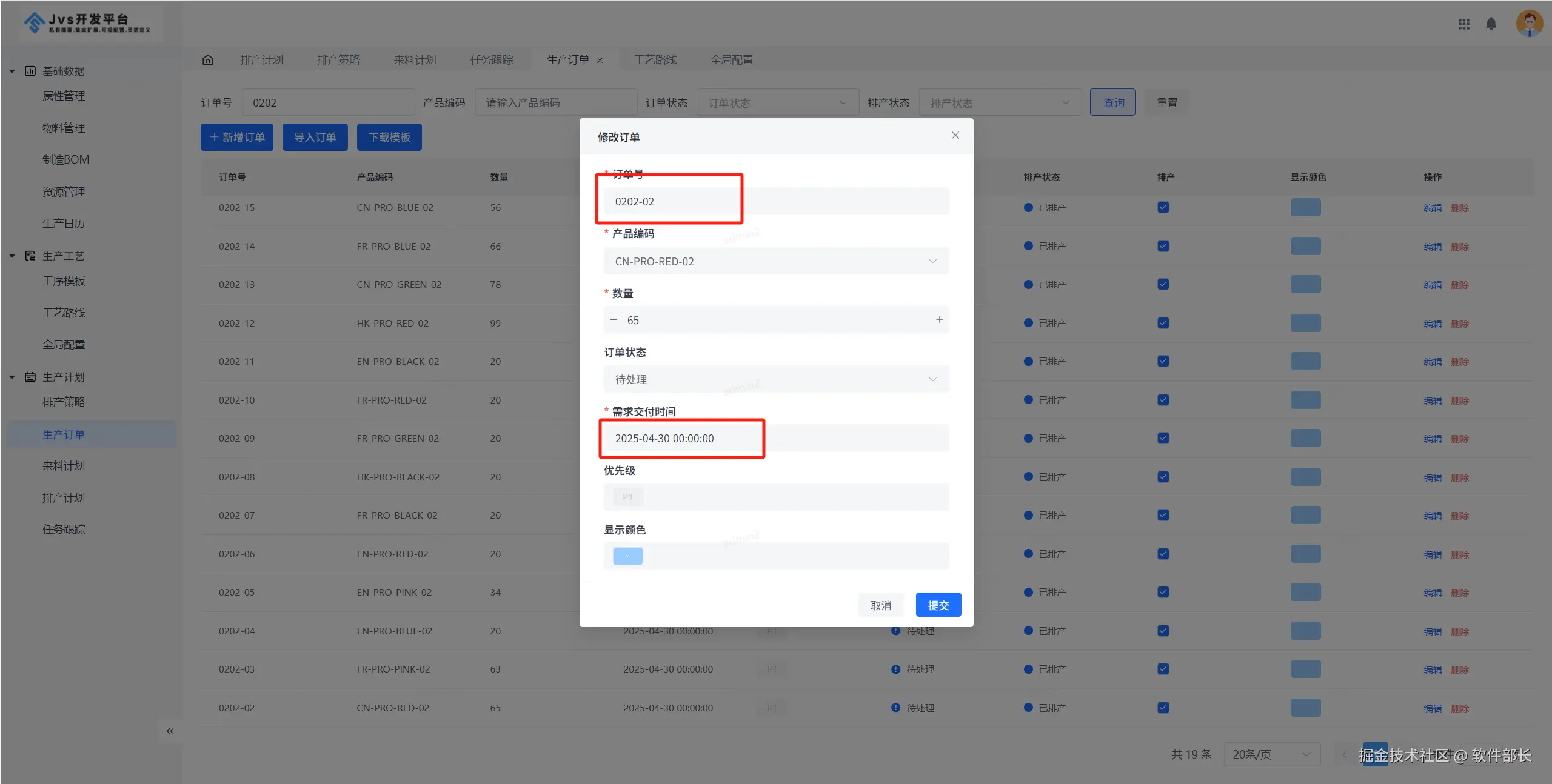Click minus icon to decrease 数量
The height and width of the screenshot is (784, 1552).
pyautogui.click(x=614, y=319)
